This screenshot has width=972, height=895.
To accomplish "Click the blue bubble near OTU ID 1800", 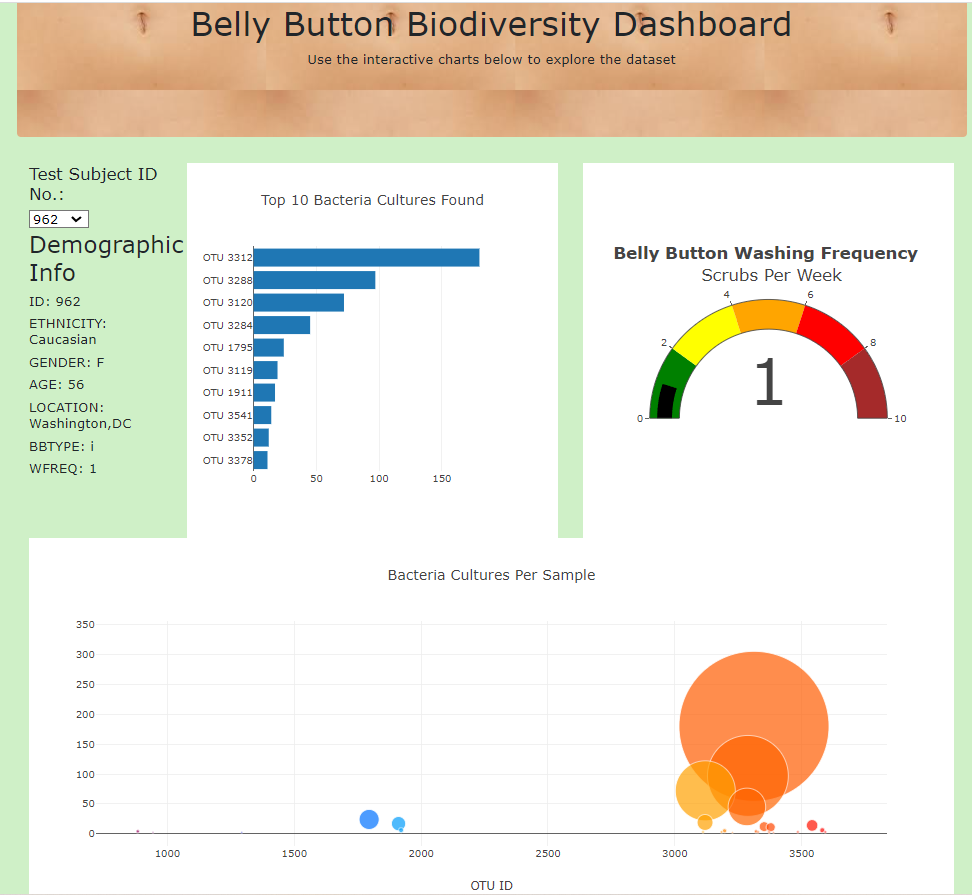I will coord(369,819).
